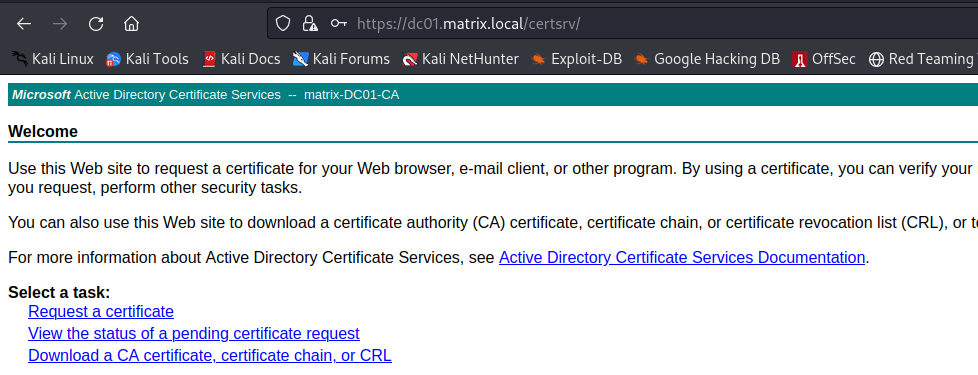This screenshot has height=375, width=978.
Task: Click the forward navigation arrow
Action: 60,24
